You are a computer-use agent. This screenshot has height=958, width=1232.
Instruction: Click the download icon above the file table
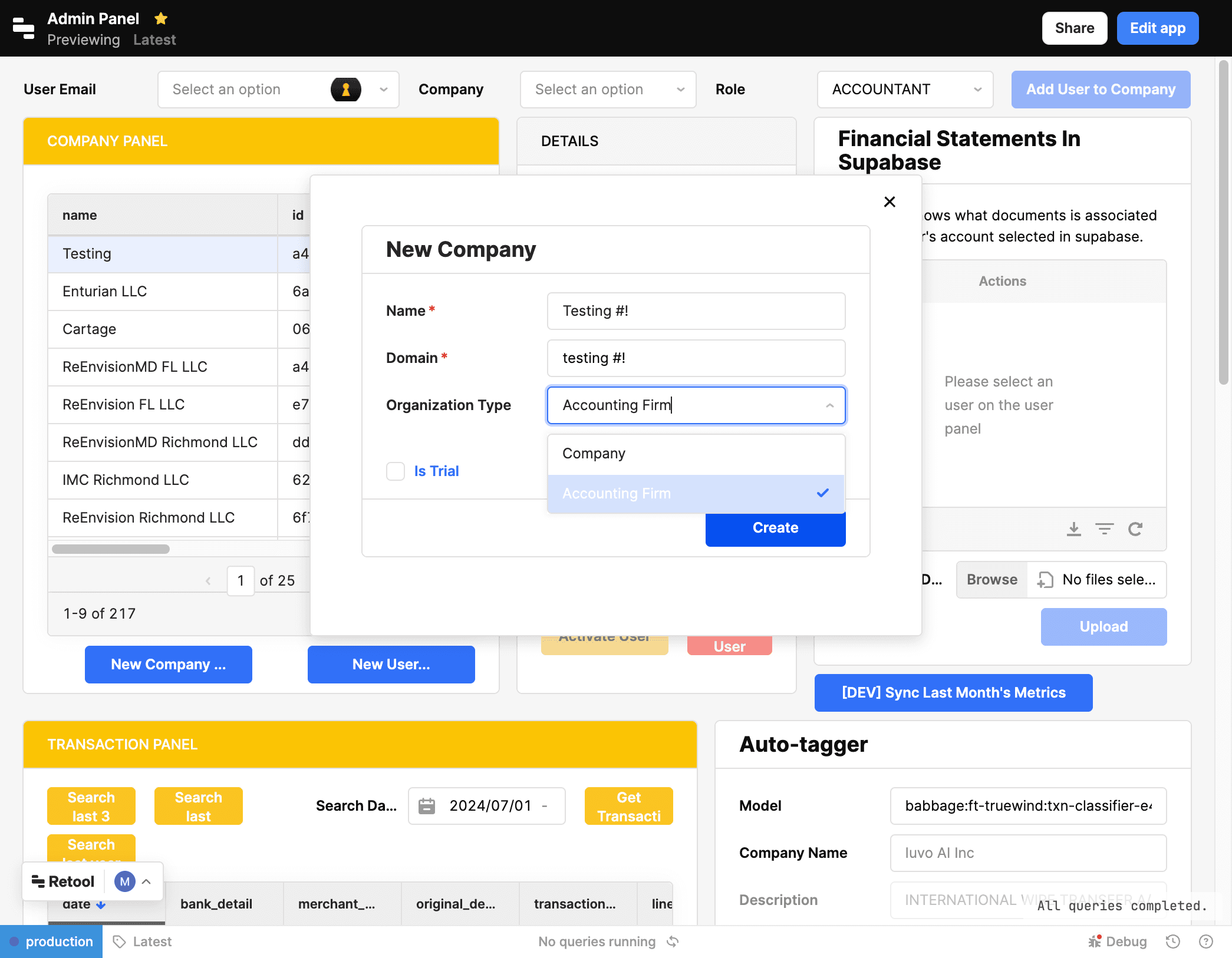point(1074,528)
